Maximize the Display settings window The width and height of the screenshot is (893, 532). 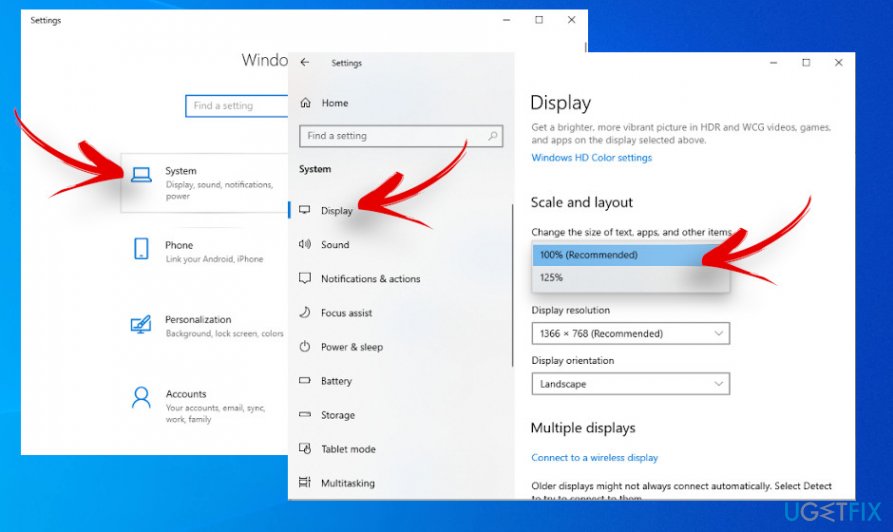click(x=806, y=63)
